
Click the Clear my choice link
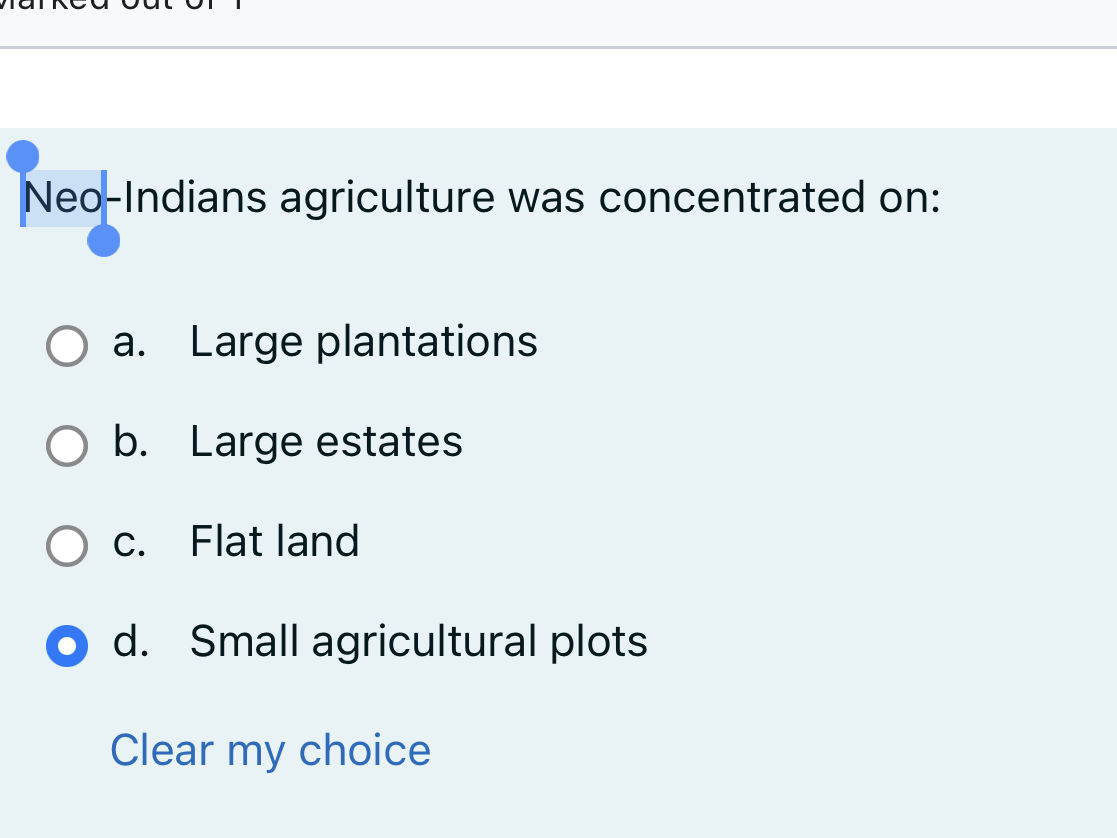pyautogui.click(x=270, y=750)
